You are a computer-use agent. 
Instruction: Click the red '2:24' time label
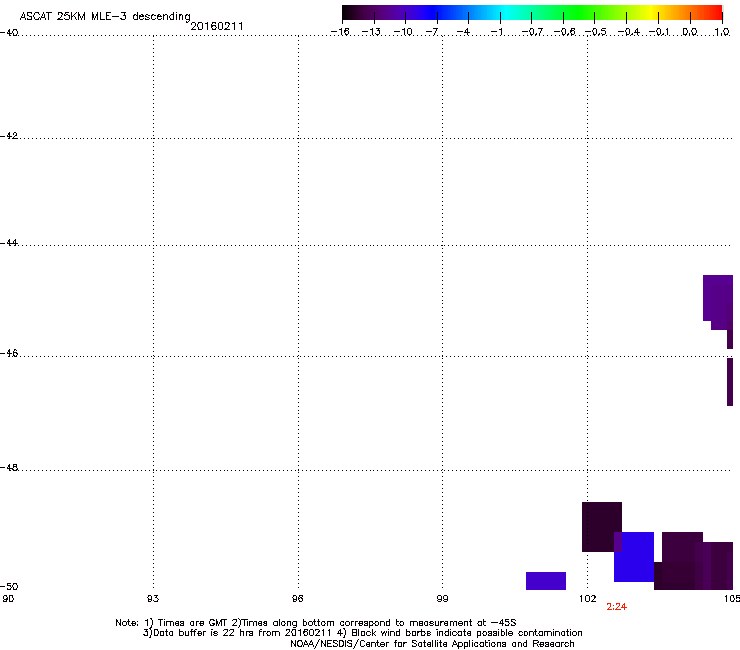[616, 607]
